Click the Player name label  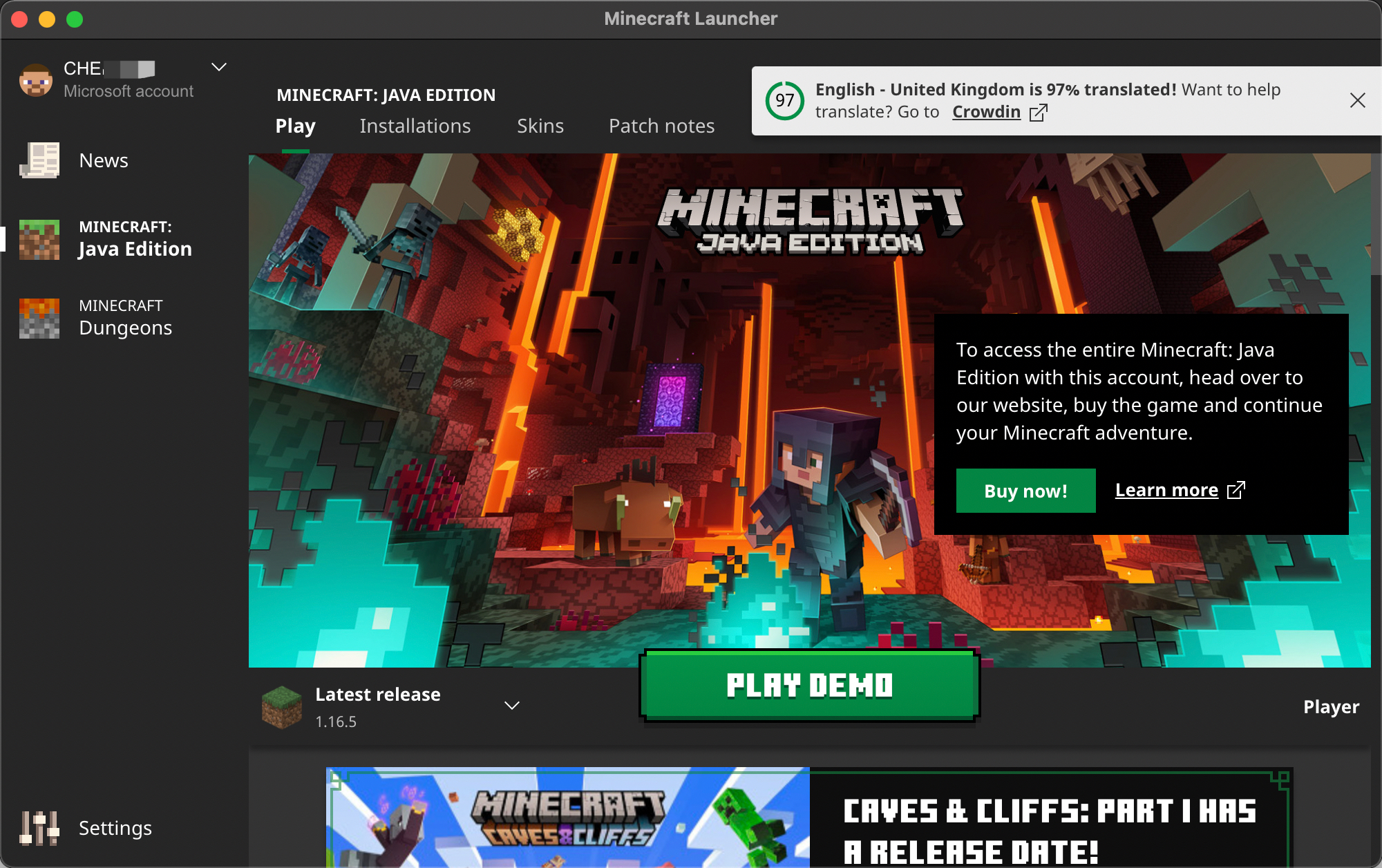[1331, 707]
